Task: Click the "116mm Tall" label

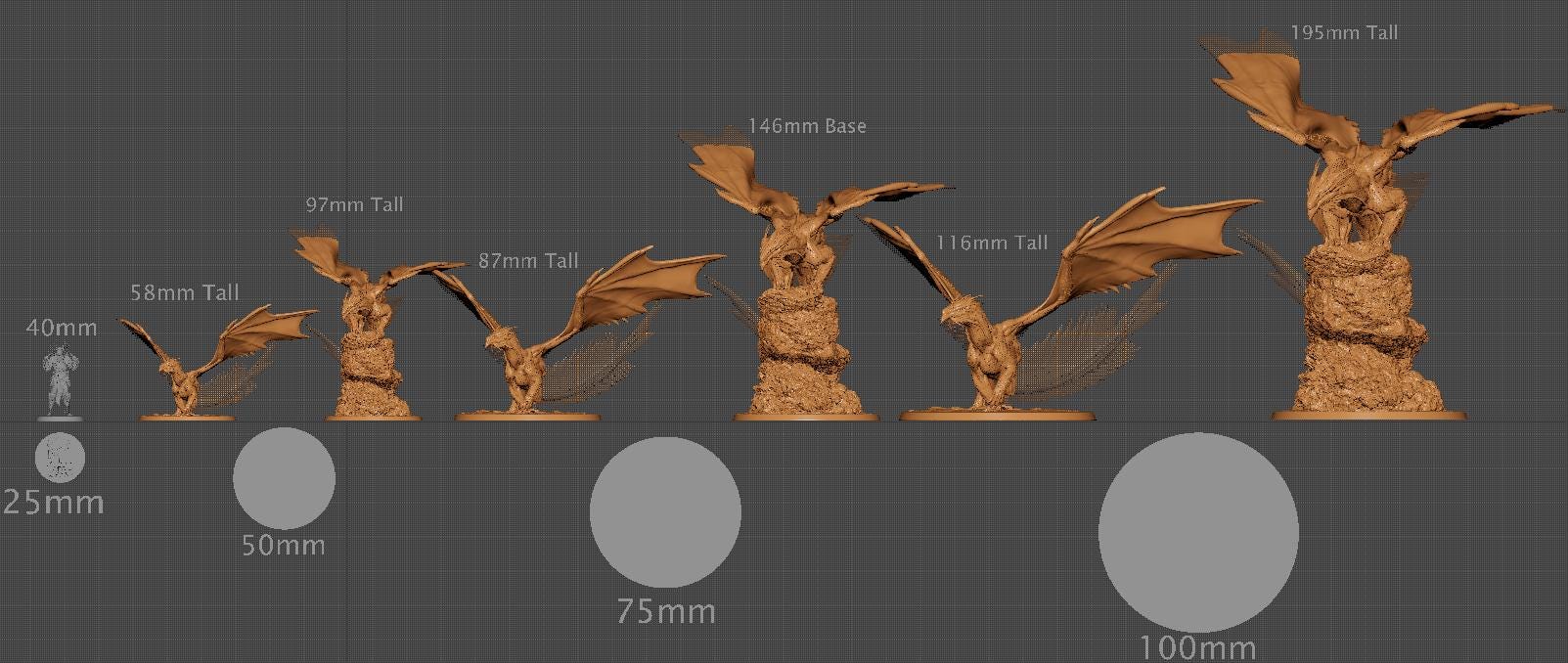Action: coord(991,243)
